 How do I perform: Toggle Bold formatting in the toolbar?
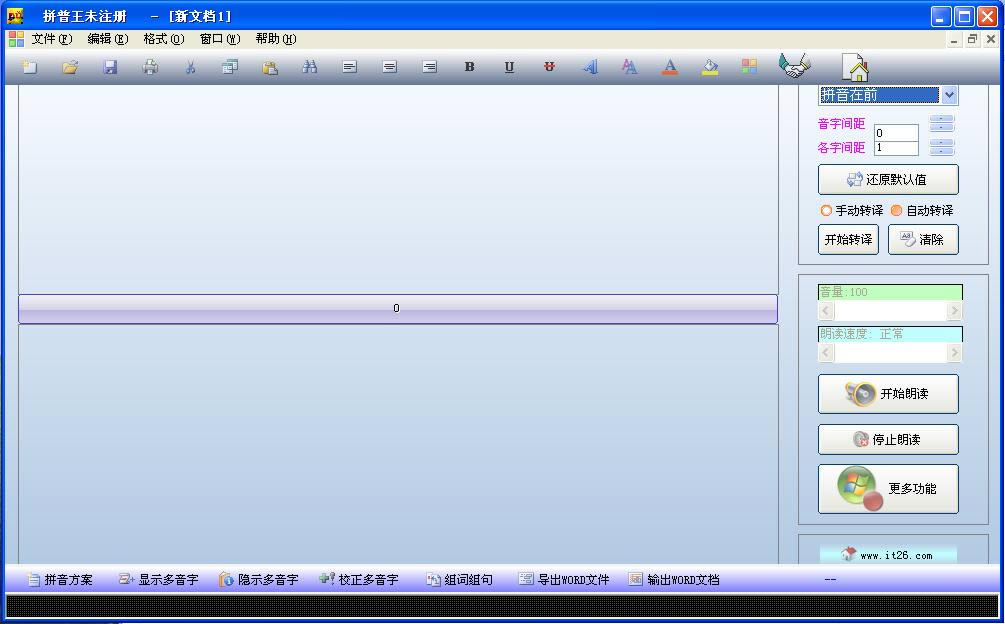click(x=469, y=67)
